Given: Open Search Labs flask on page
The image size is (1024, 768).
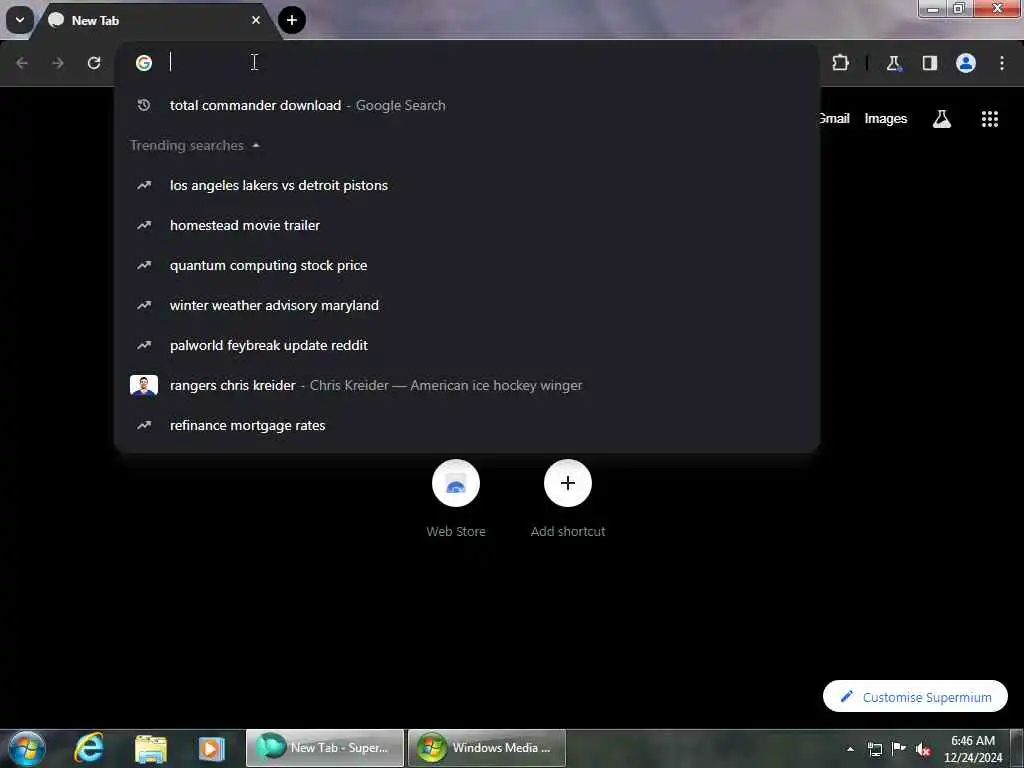Looking at the screenshot, I should [x=942, y=119].
